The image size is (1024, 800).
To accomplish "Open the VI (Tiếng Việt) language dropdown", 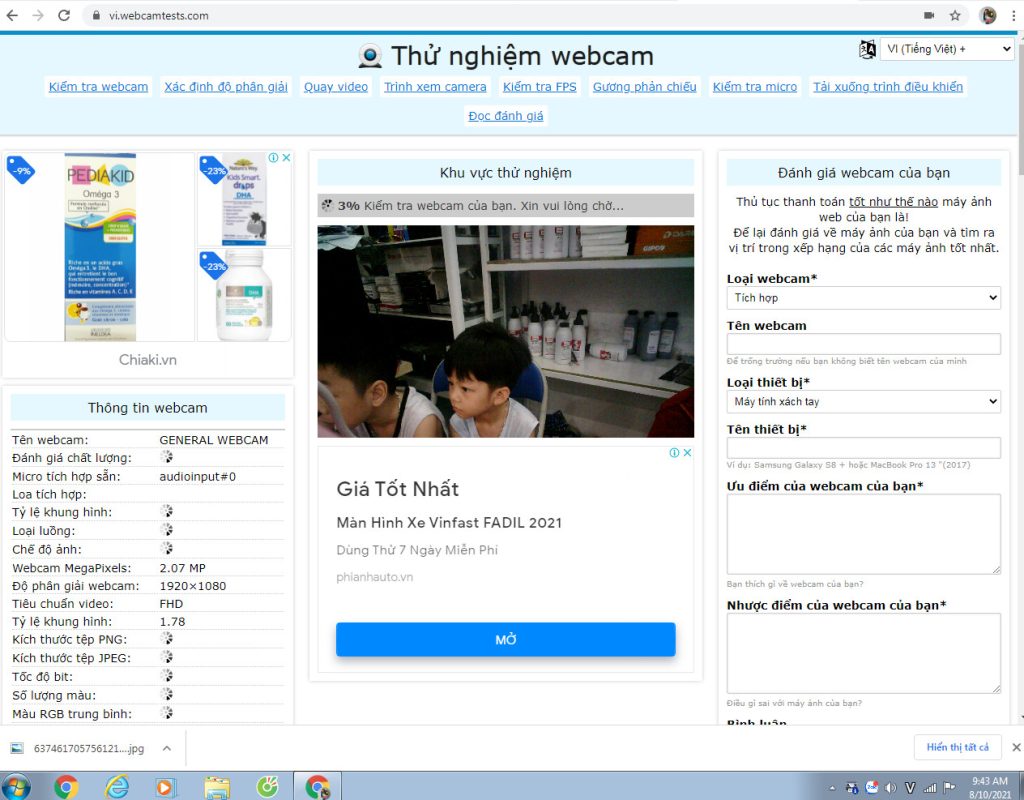I will pos(946,49).
